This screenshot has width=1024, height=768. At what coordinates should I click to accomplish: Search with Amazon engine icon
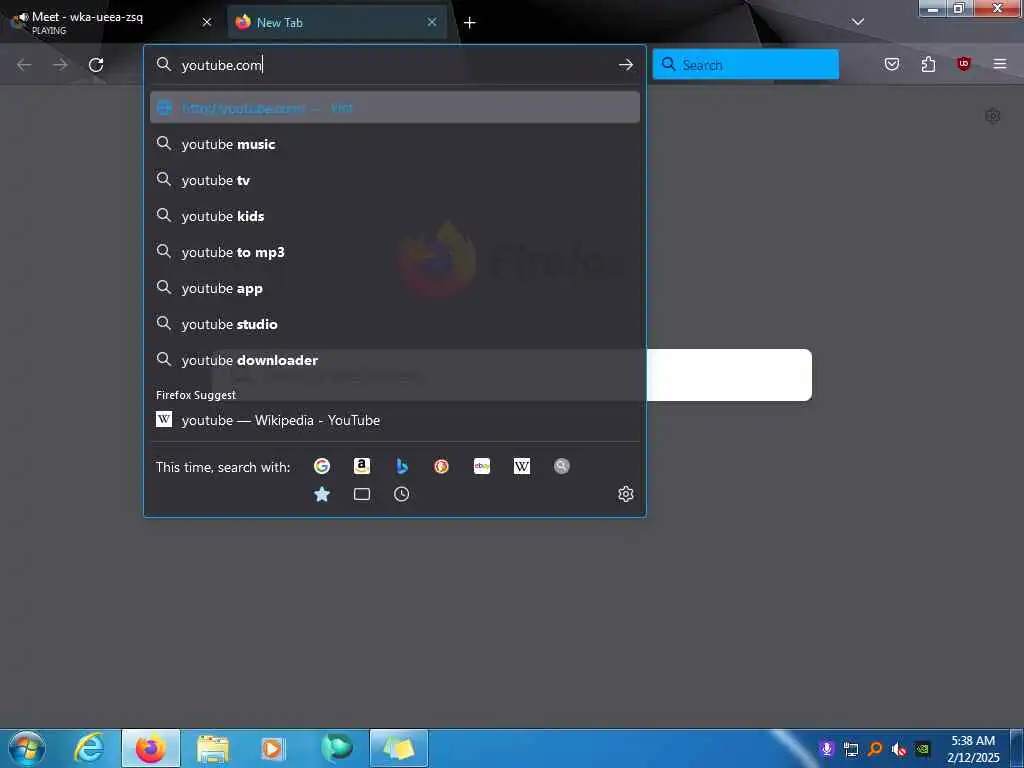click(362, 466)
